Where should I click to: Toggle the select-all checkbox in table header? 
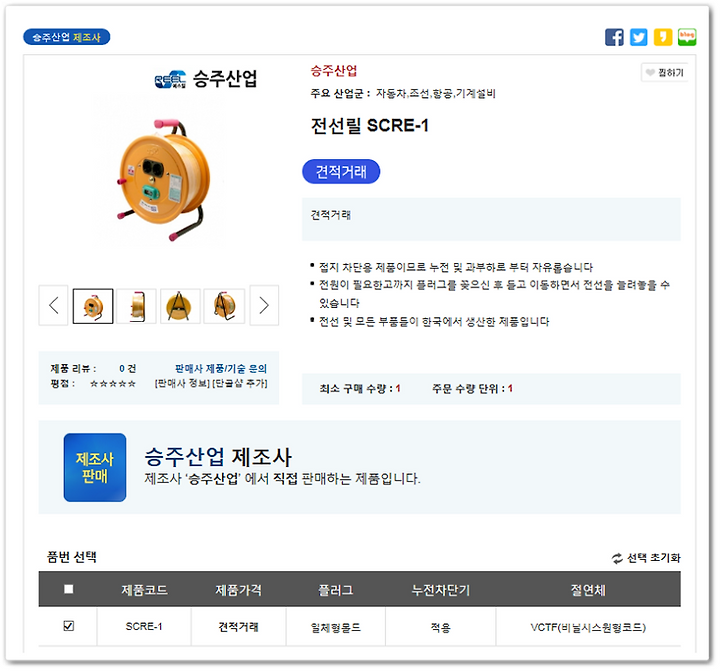click(69, 589)
